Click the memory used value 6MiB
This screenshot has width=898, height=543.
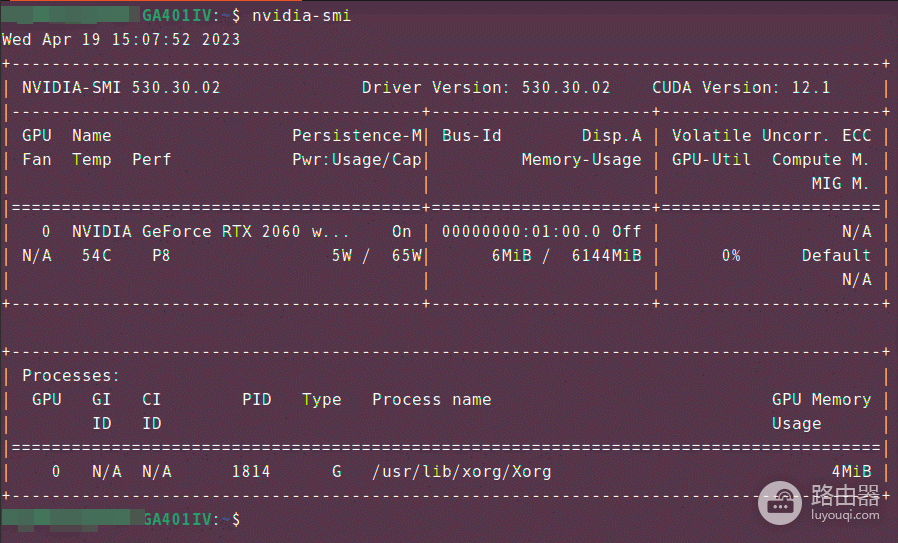[511, 256]
